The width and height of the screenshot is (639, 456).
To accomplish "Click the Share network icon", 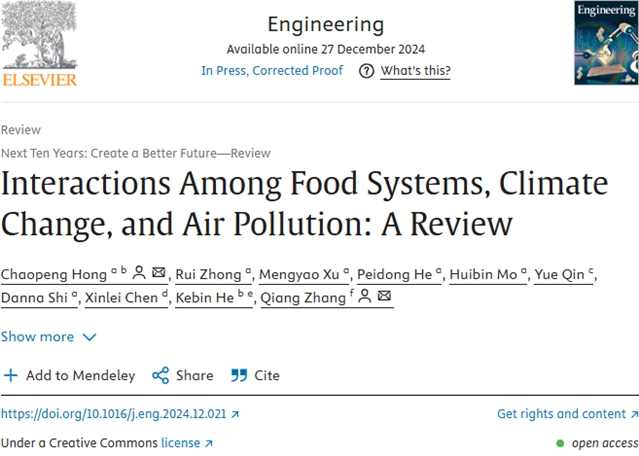I will 160,376.
